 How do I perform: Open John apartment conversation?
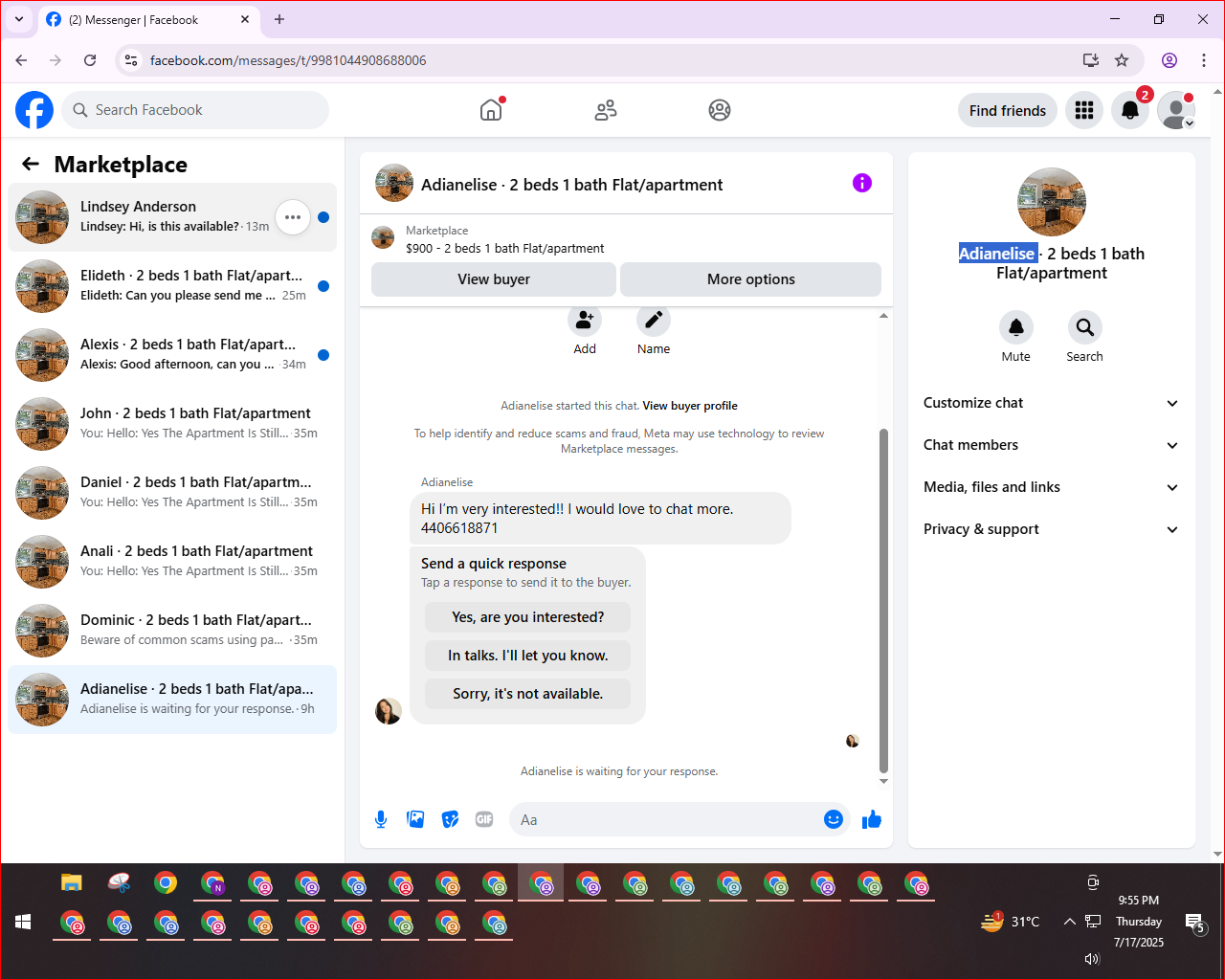click(172, 424)
